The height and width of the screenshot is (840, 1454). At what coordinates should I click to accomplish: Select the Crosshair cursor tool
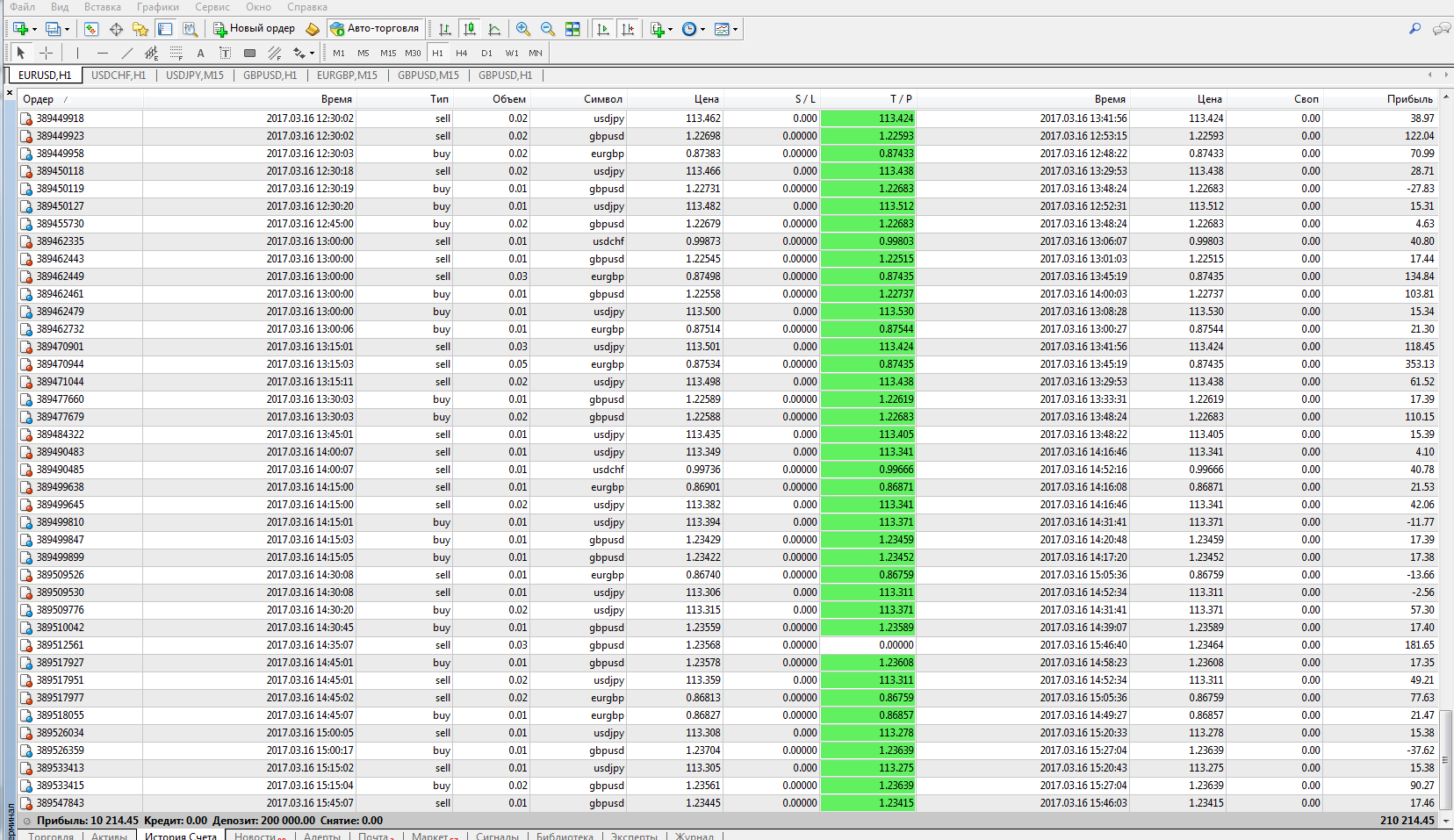[x=47, y=53]
